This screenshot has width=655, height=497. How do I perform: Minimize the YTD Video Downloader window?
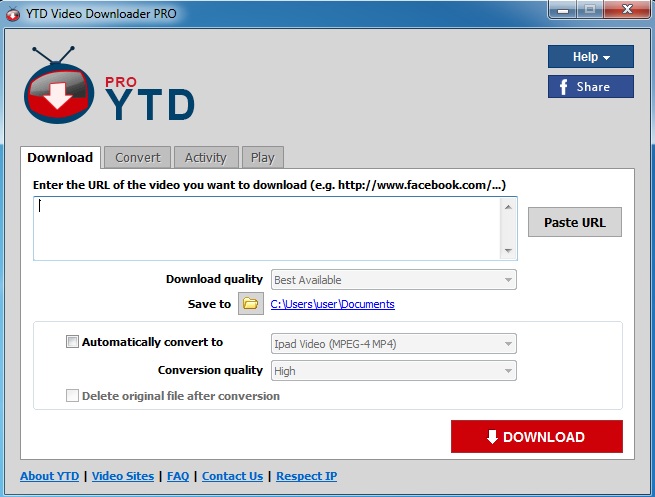pyautogui.click(x=563, y=10)
